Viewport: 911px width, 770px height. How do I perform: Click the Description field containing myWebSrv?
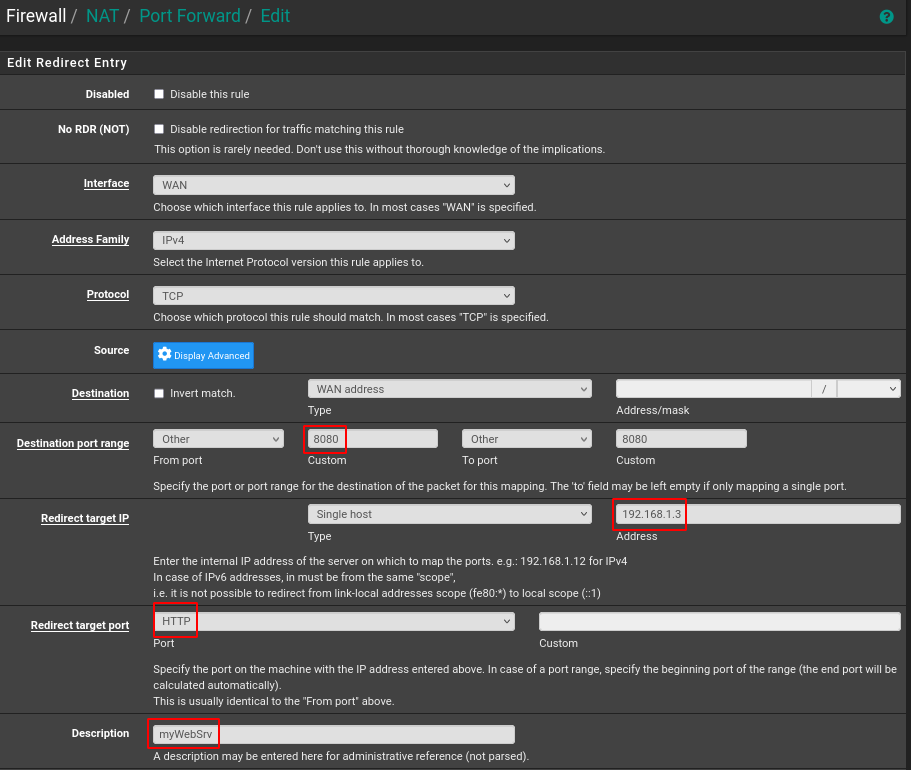click(x=333, y=735)
